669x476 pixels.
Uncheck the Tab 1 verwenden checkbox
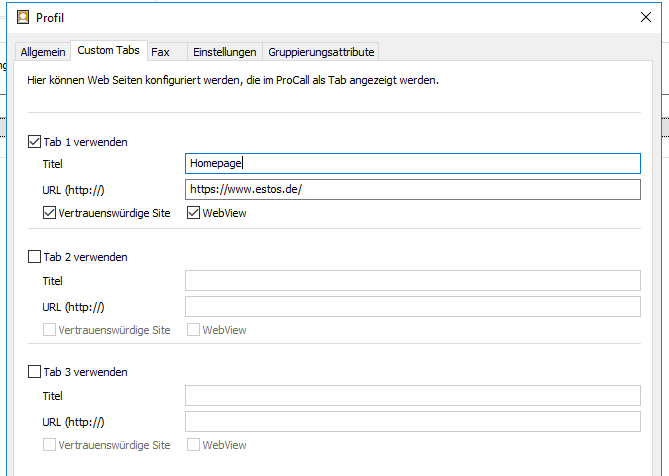tap(35, 142)
